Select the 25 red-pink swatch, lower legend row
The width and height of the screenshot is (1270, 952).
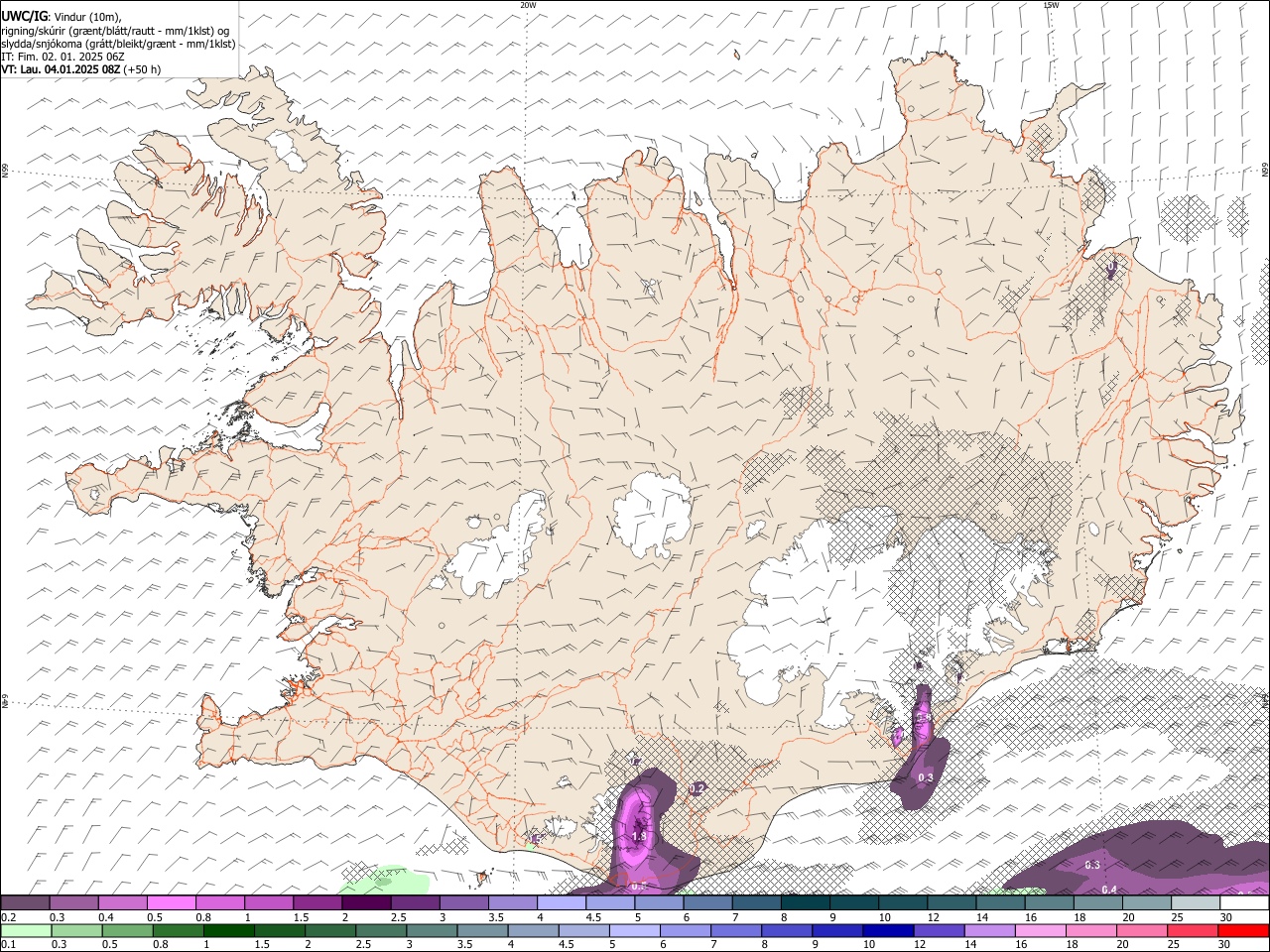pos(1193,931)
